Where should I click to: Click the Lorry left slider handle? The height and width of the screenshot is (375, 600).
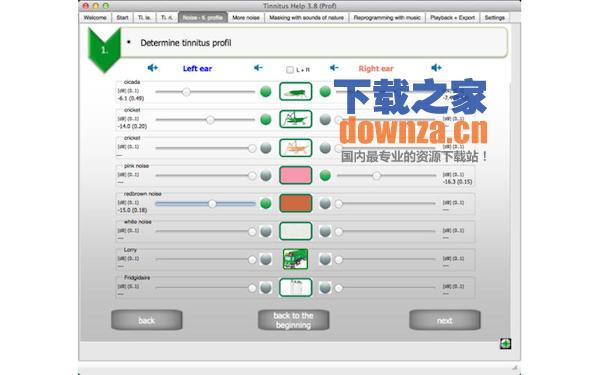coord(252,260)
